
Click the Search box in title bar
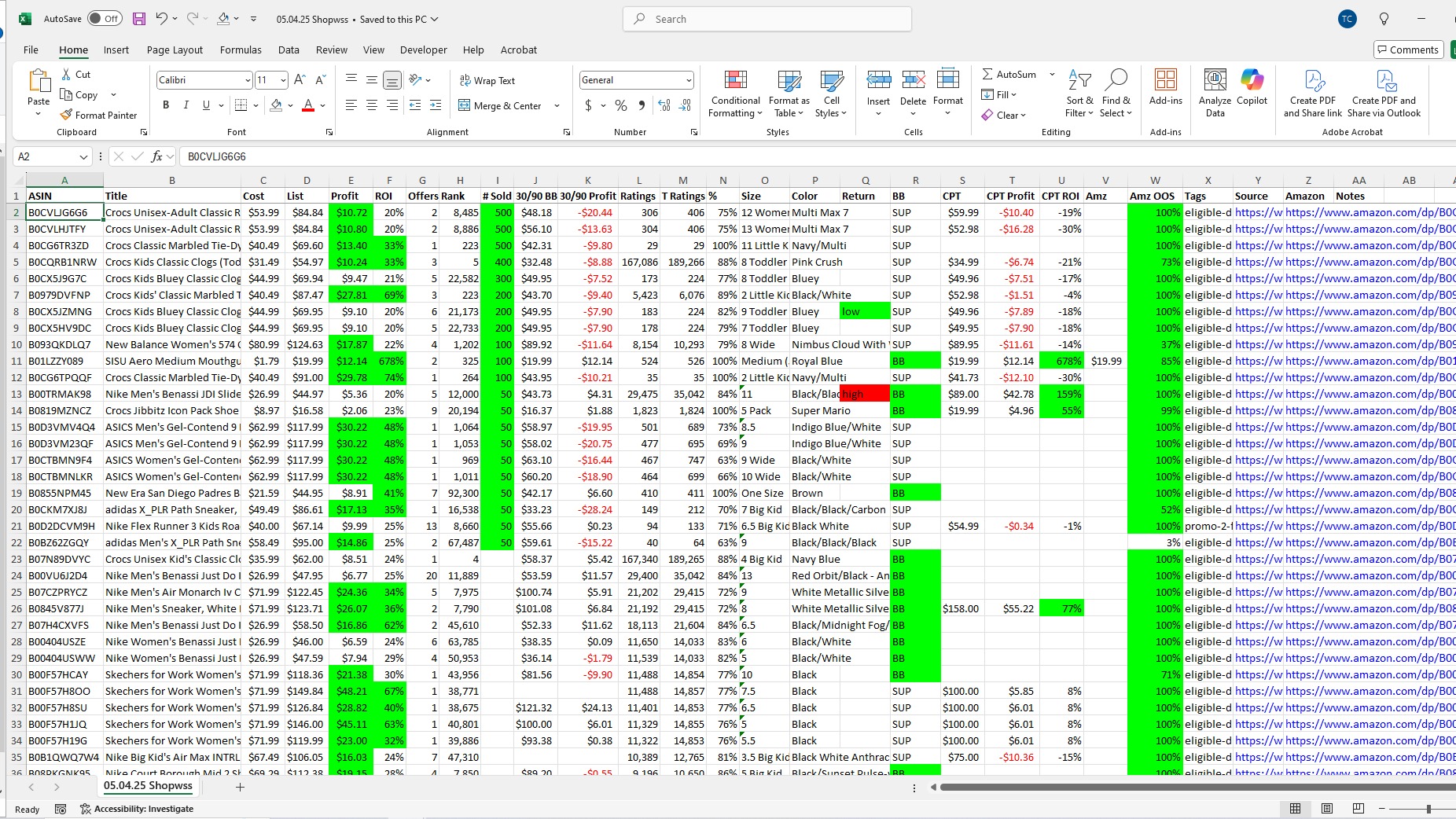767,19
